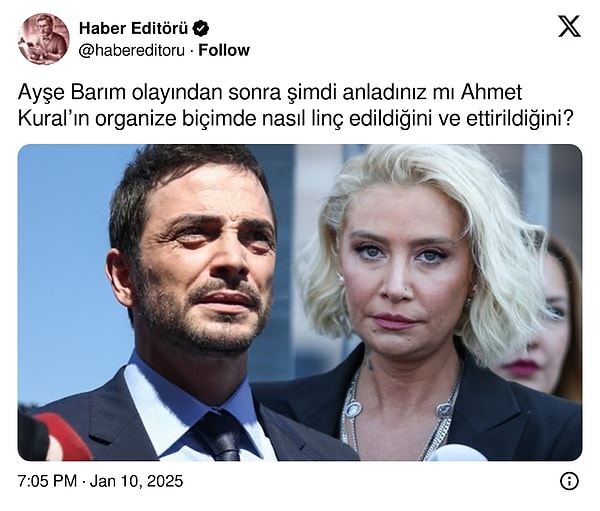Follow the Haber Editörü account
The height and width of the screenshot is (511, 600).
[x=224, y=50]
